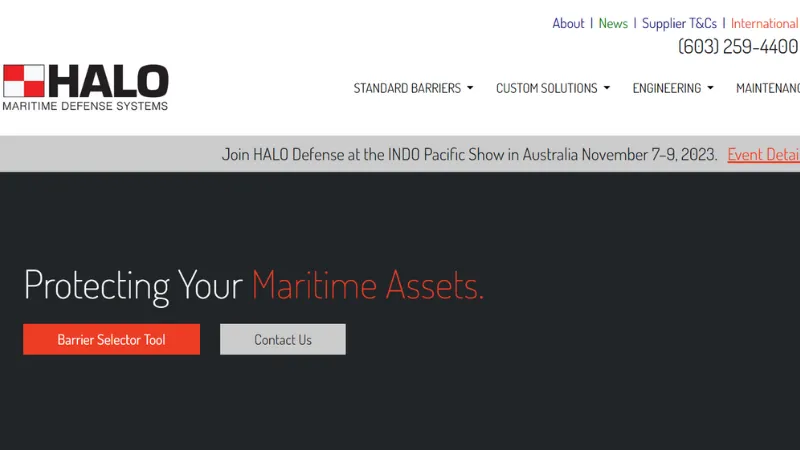Expand the Engineering dropdown caret
This screenshot has height=450, width=800.
(x=710, y=88)
